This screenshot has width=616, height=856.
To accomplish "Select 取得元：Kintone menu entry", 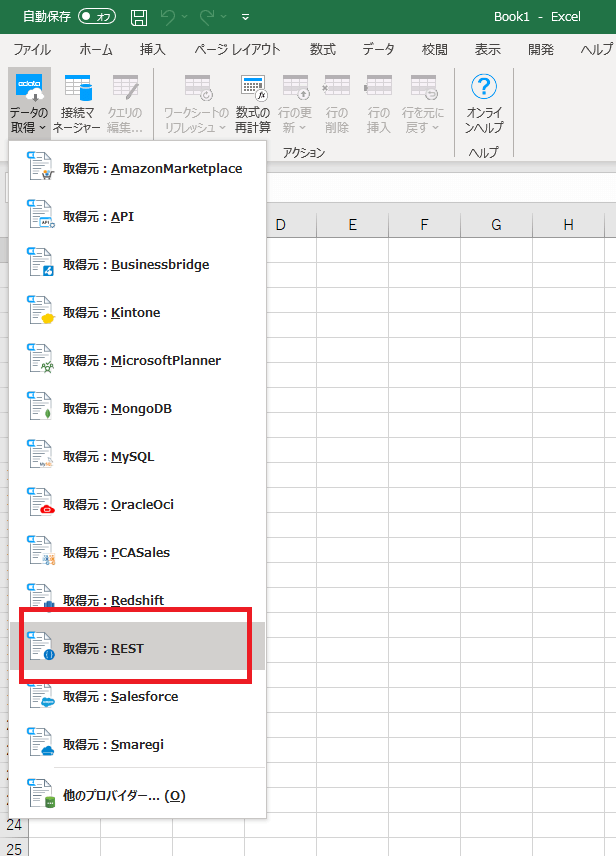I will (x=137, y=312).
